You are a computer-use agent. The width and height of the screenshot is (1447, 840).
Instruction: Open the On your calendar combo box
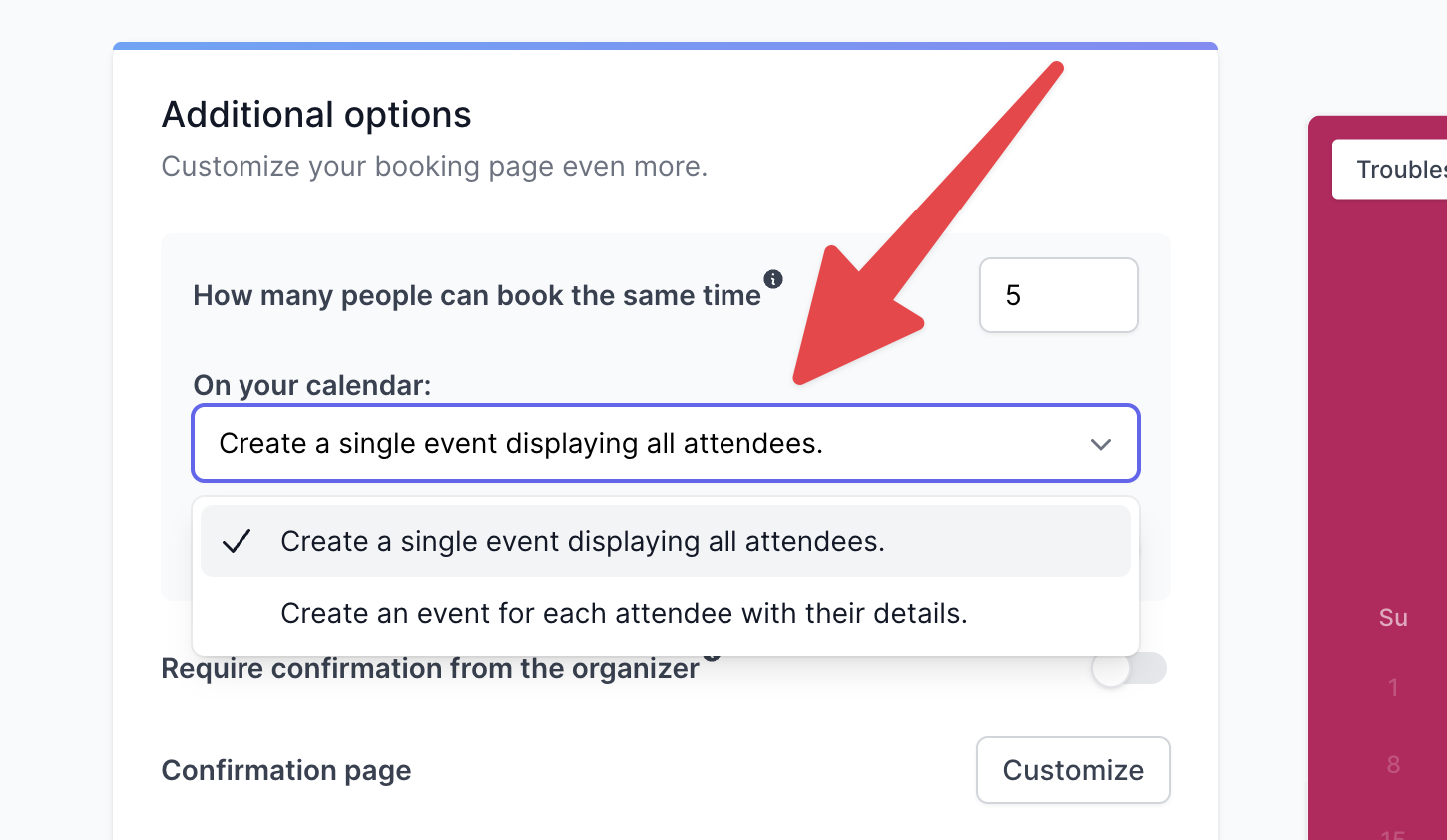[666, 443]
